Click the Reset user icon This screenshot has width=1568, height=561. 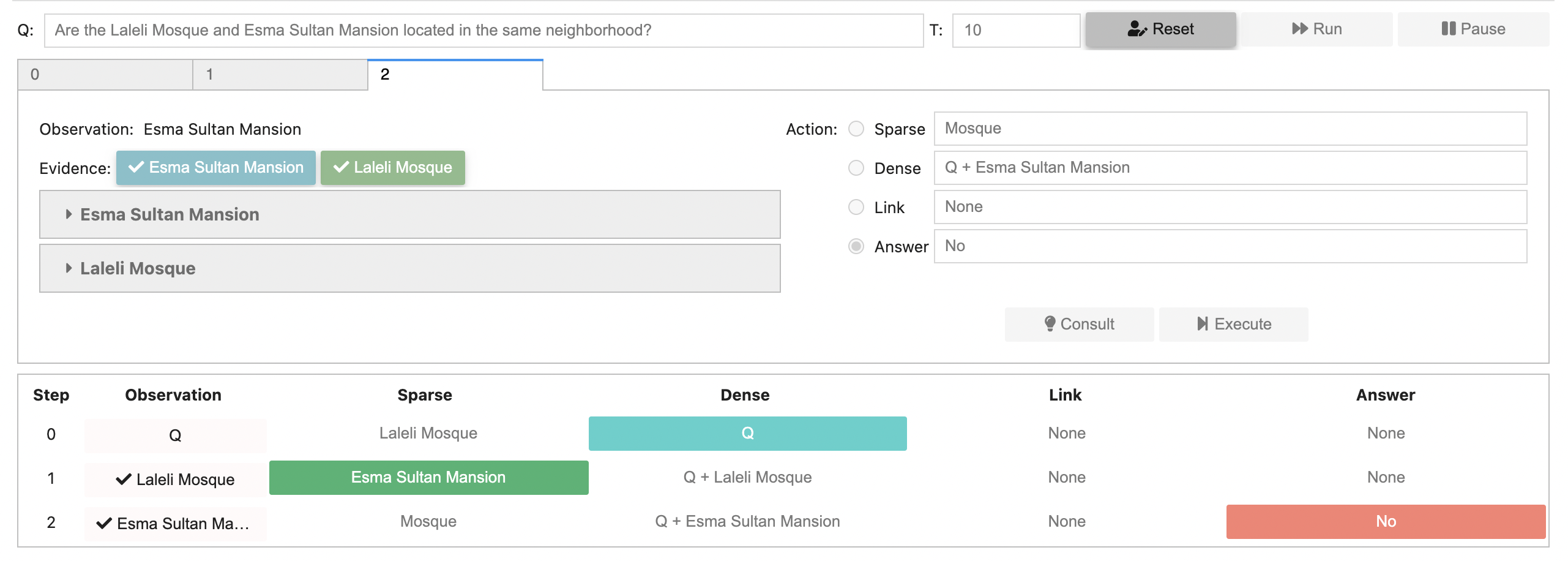pos(1137,29)
